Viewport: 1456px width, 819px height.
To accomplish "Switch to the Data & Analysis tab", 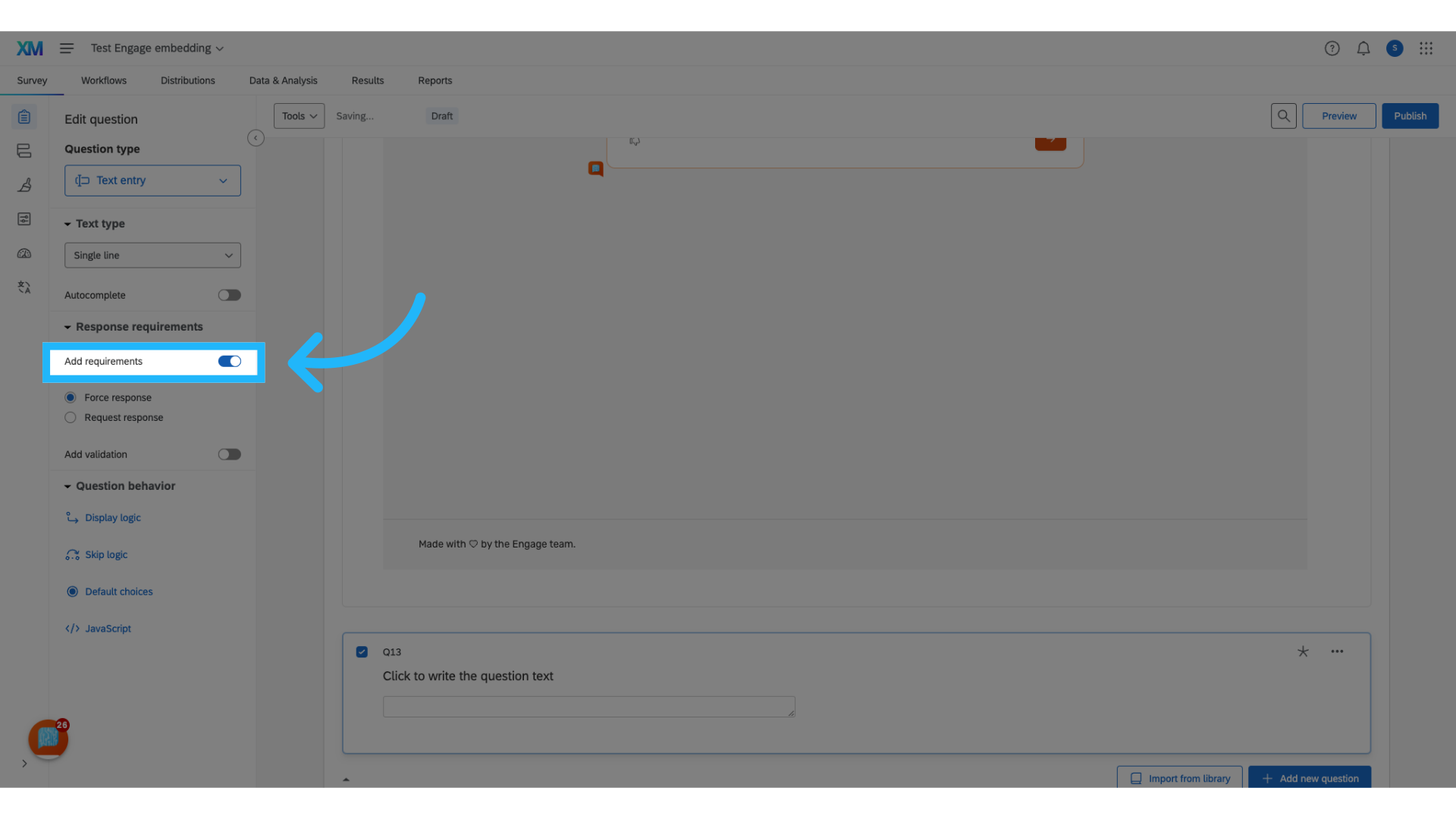I will [283, 80].
